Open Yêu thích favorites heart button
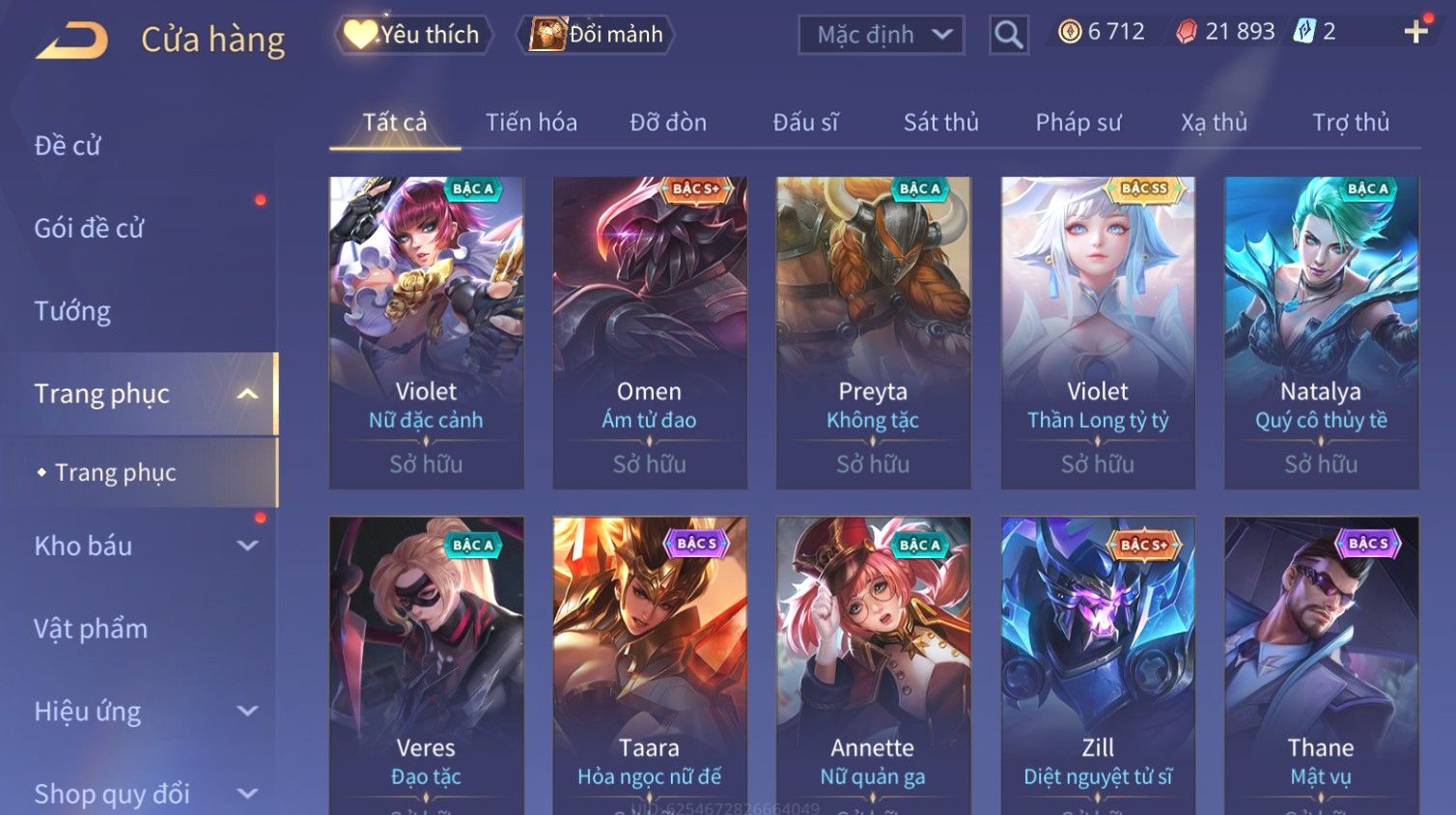The width and height of the screenshot is (1456, 815). click(x=413, y=35)
